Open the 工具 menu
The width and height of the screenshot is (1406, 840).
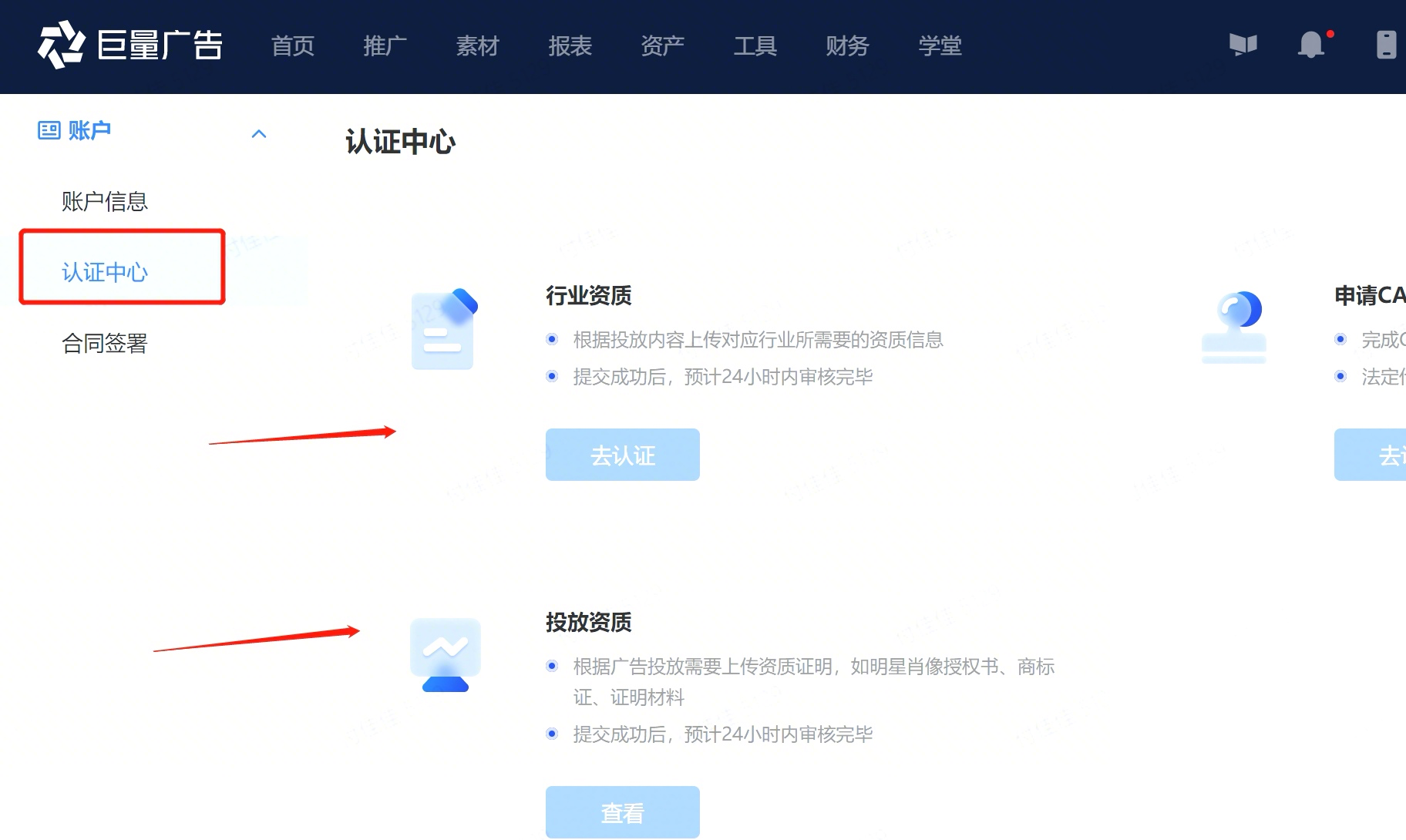click(x=755, y=46)
